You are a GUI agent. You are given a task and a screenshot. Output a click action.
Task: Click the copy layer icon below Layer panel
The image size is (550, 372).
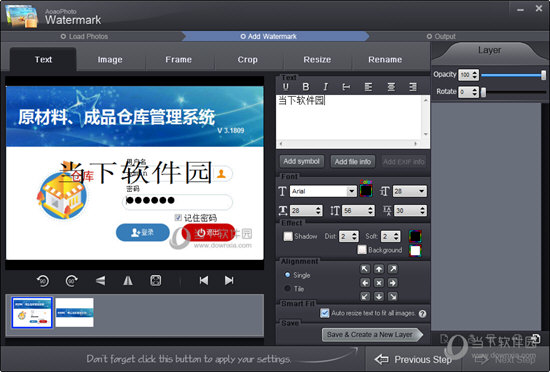[x=535, y=338]
